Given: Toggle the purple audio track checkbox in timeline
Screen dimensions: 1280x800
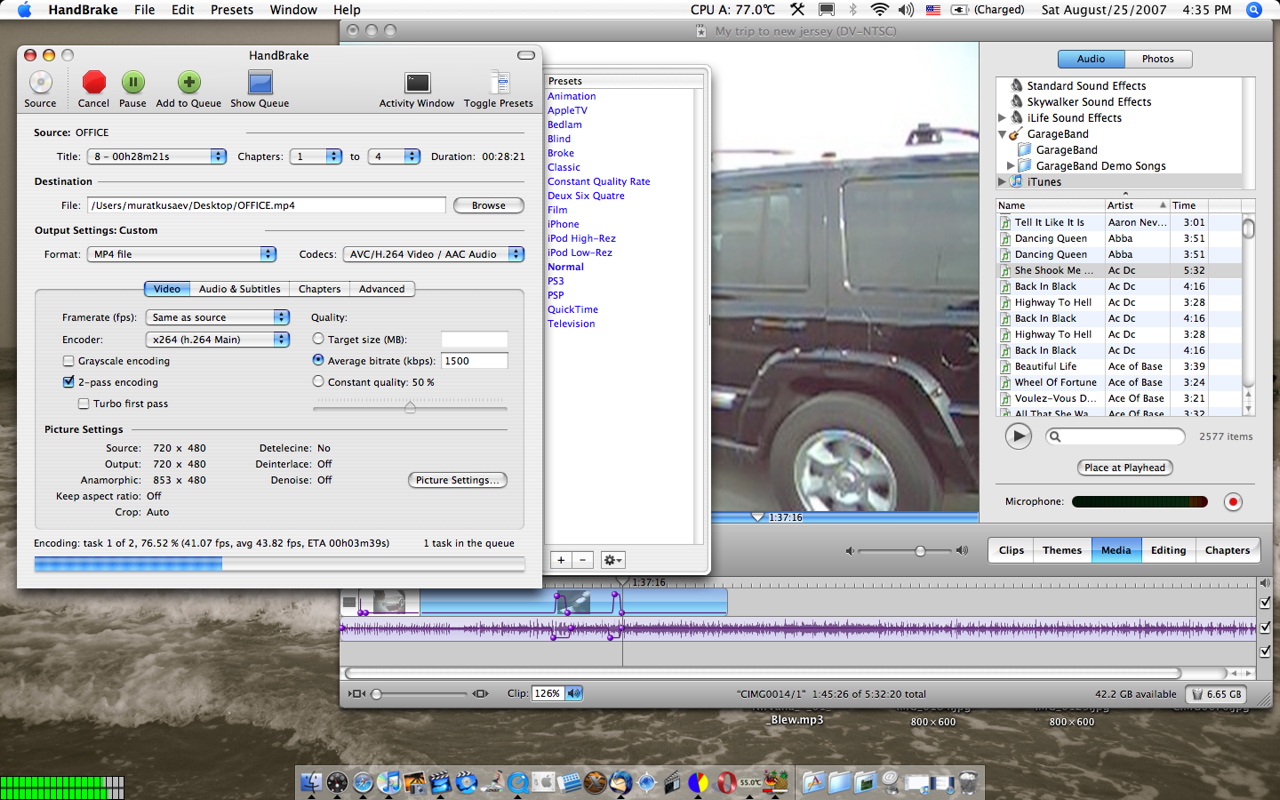Looking at the screenshot, I should point(1265,628).
